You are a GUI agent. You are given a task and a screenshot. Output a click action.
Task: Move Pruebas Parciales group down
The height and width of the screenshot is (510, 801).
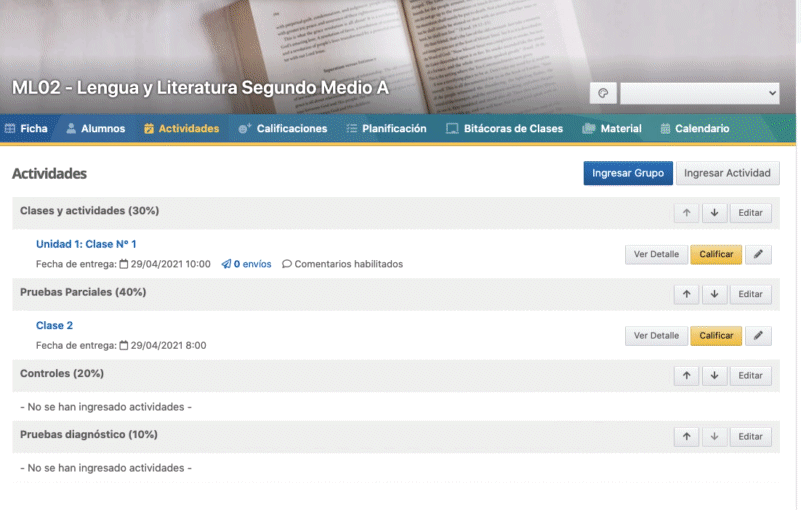click(x=714, y=294)
